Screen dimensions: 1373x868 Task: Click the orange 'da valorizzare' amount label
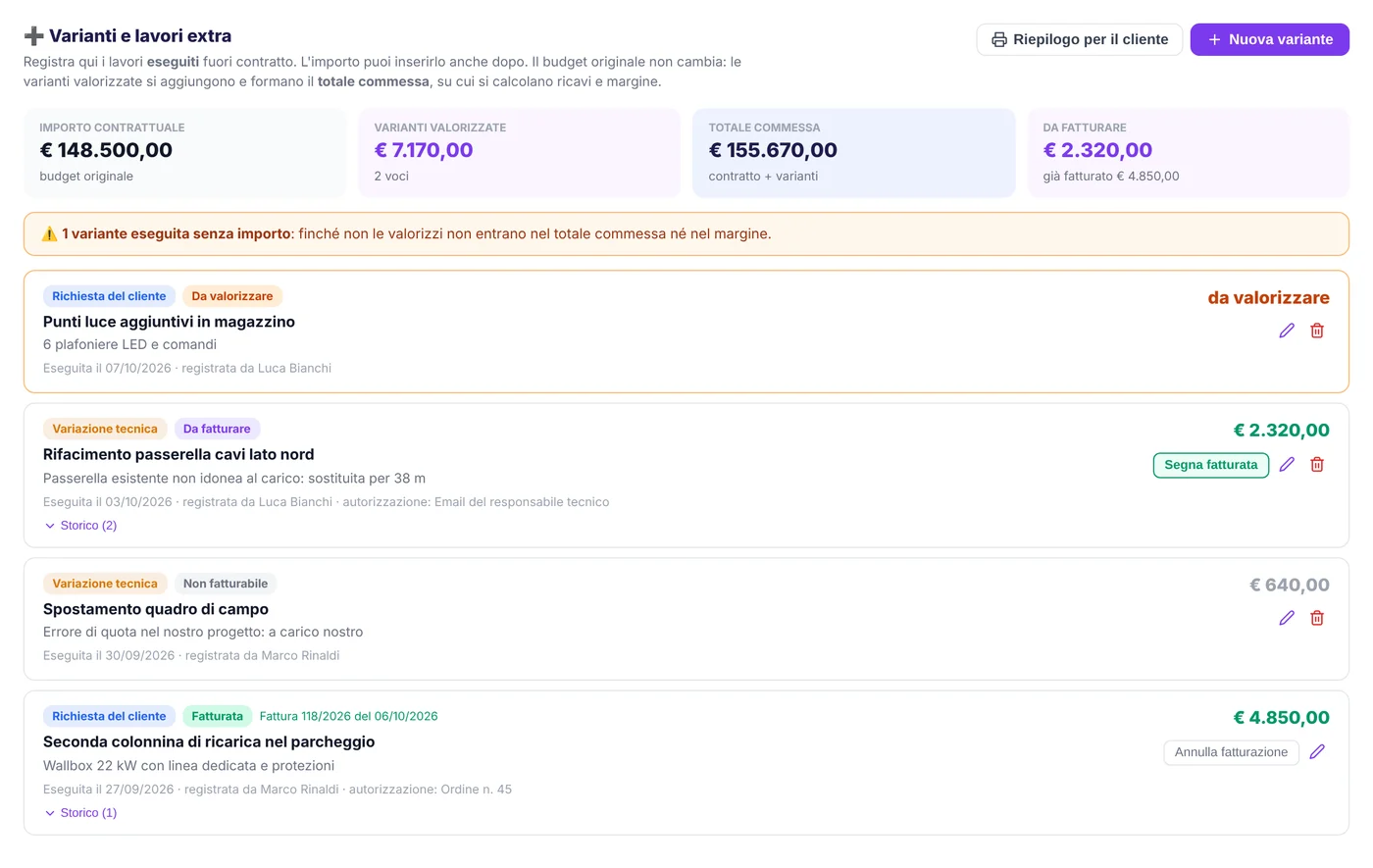[x=1269, y=297]
